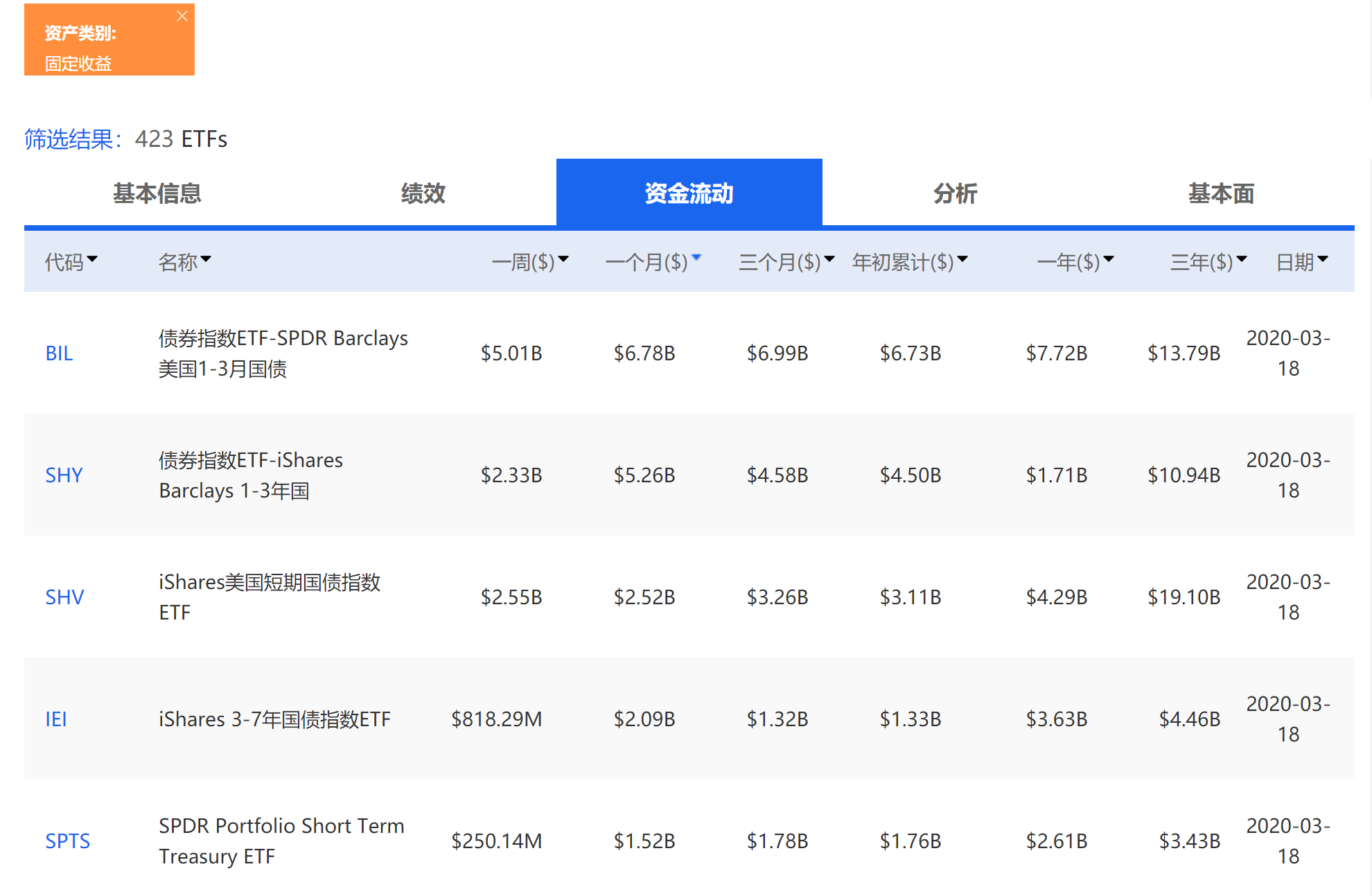The width and height of the screenshot is (1372, 896).
Task: Click the 固定收益 filter tag text
Action: tap(78, 64)
